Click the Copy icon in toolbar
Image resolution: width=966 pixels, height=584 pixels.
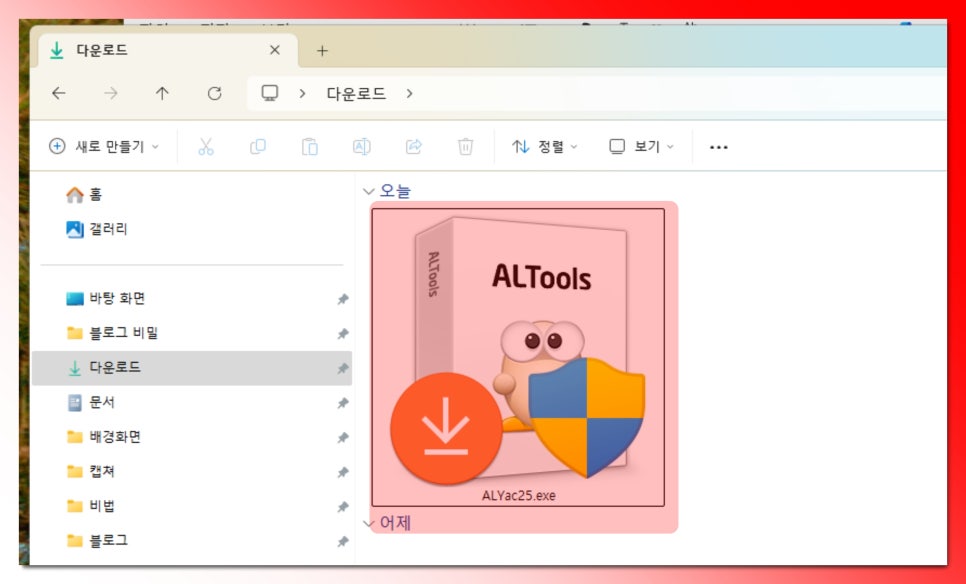(258, 147)
